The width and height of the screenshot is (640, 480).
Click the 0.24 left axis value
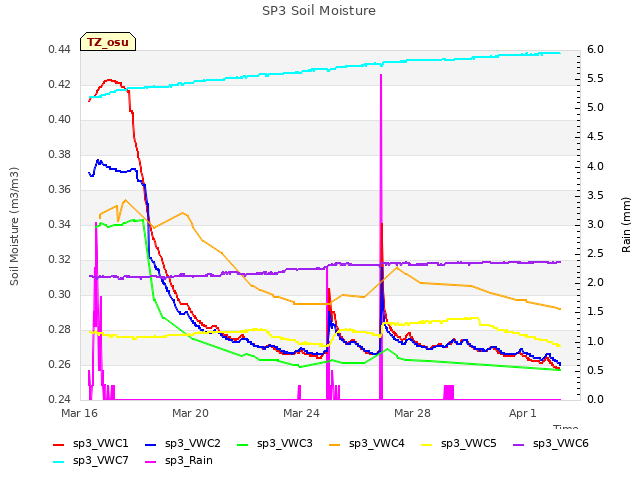click(x=60, y=400)
